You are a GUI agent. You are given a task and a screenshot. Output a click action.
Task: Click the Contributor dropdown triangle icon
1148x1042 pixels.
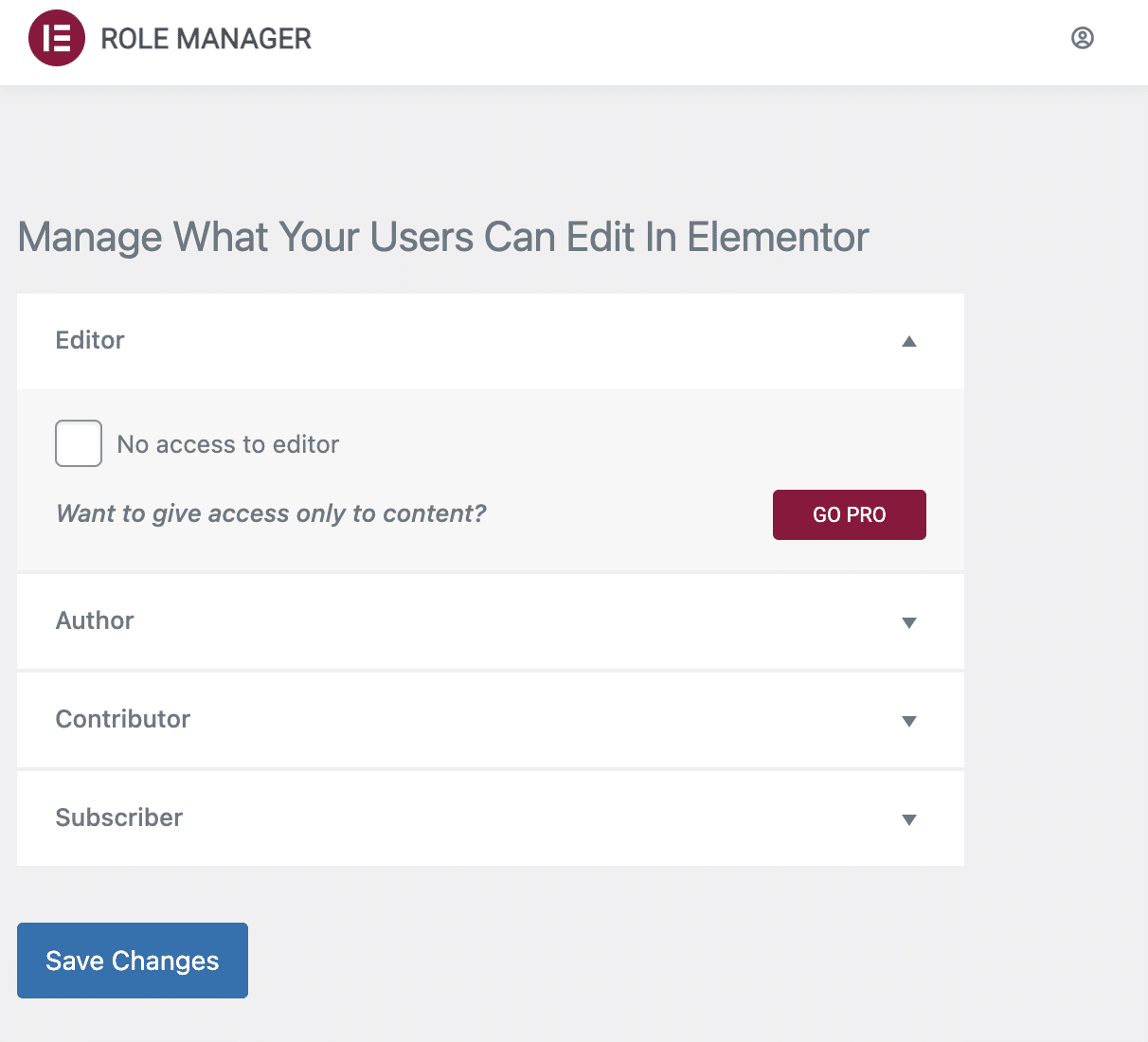tap(909, 721)
